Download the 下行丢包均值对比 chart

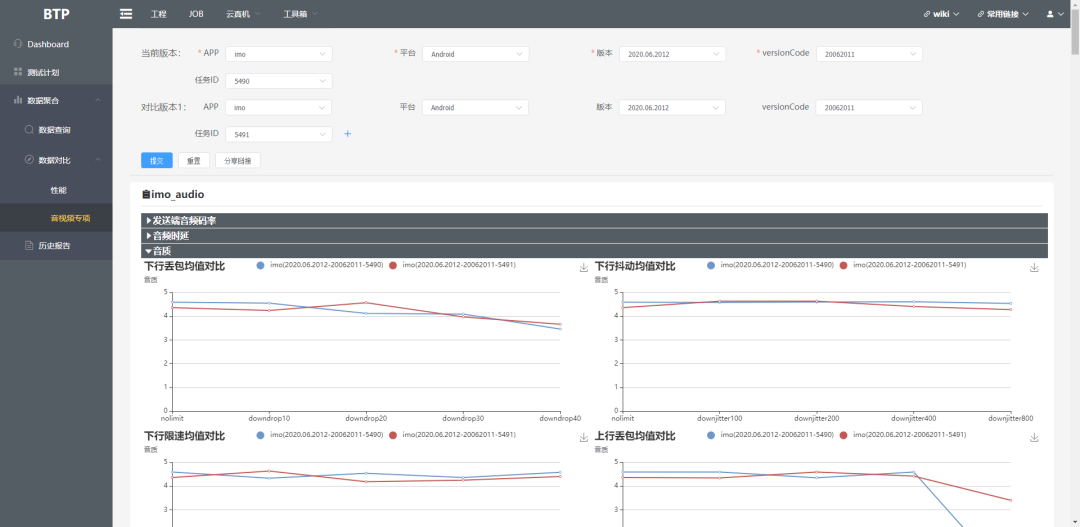pyautogui.click(x=584, y=267)
